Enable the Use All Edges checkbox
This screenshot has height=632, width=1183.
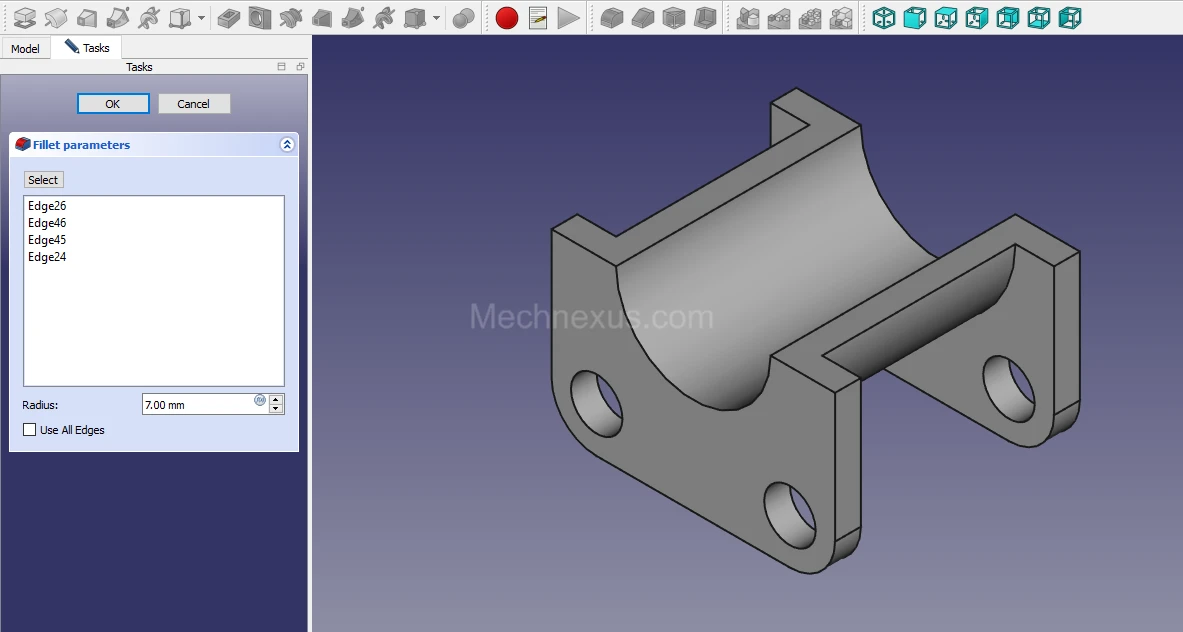click(x=30, y=430)
